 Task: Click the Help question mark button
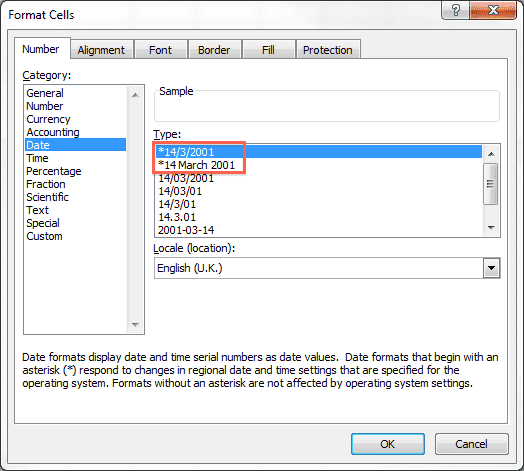click(455, 10)
